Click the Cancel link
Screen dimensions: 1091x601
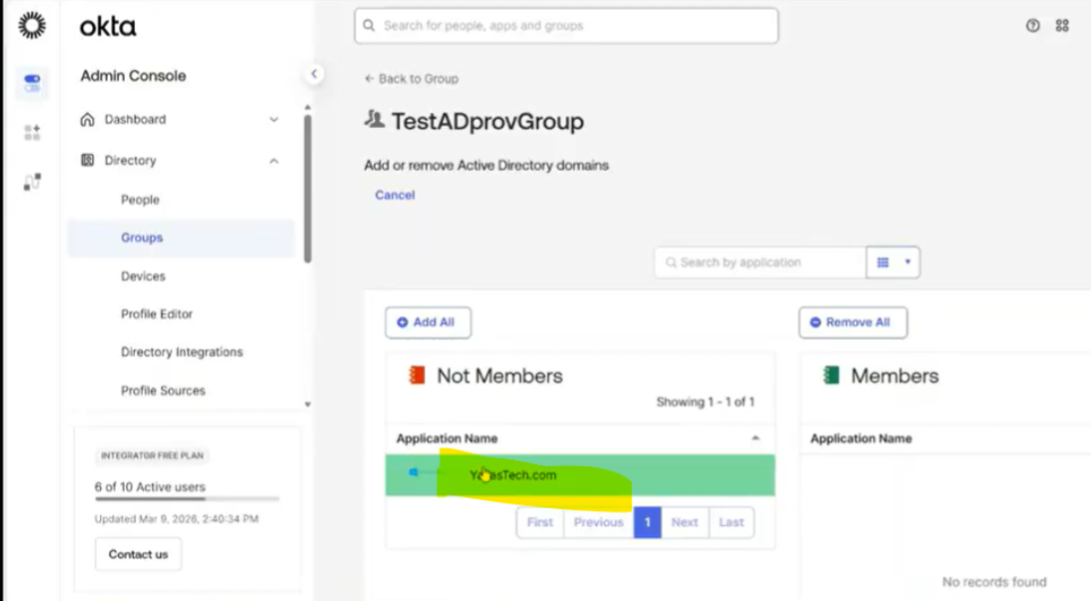tap(395, 195)
